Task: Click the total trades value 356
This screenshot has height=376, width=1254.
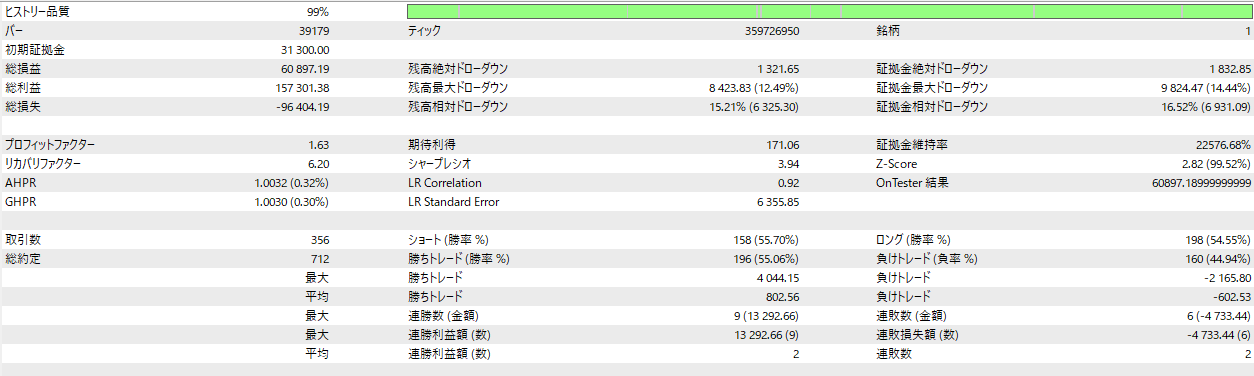Action: point(320,240)
